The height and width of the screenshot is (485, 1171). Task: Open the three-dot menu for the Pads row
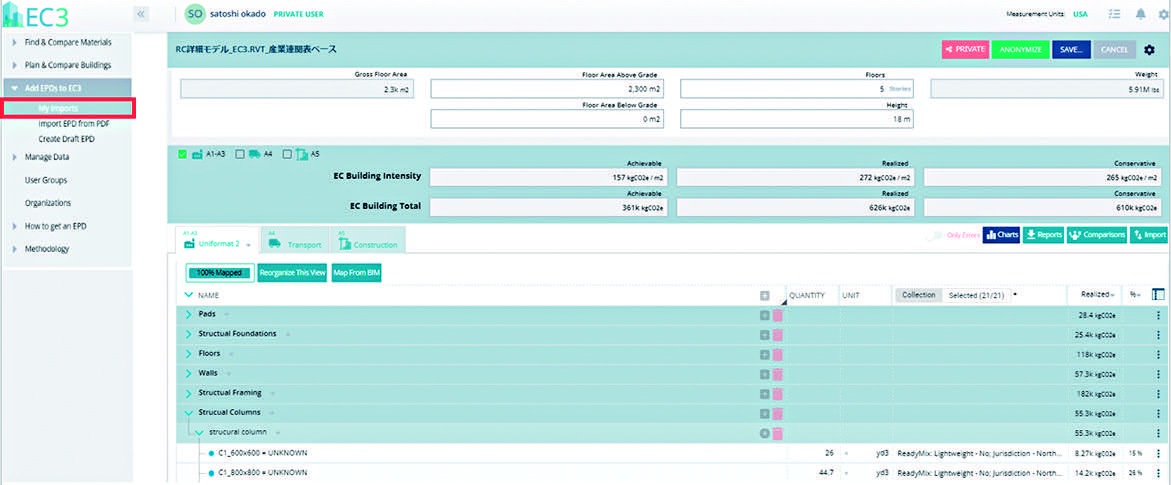(1158, 315)
